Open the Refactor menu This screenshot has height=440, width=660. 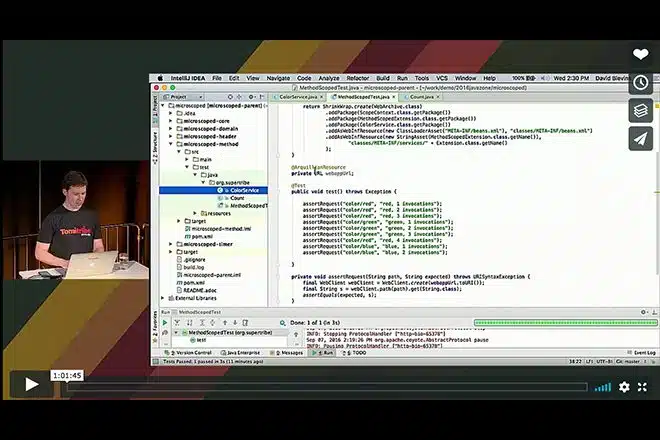358,78
